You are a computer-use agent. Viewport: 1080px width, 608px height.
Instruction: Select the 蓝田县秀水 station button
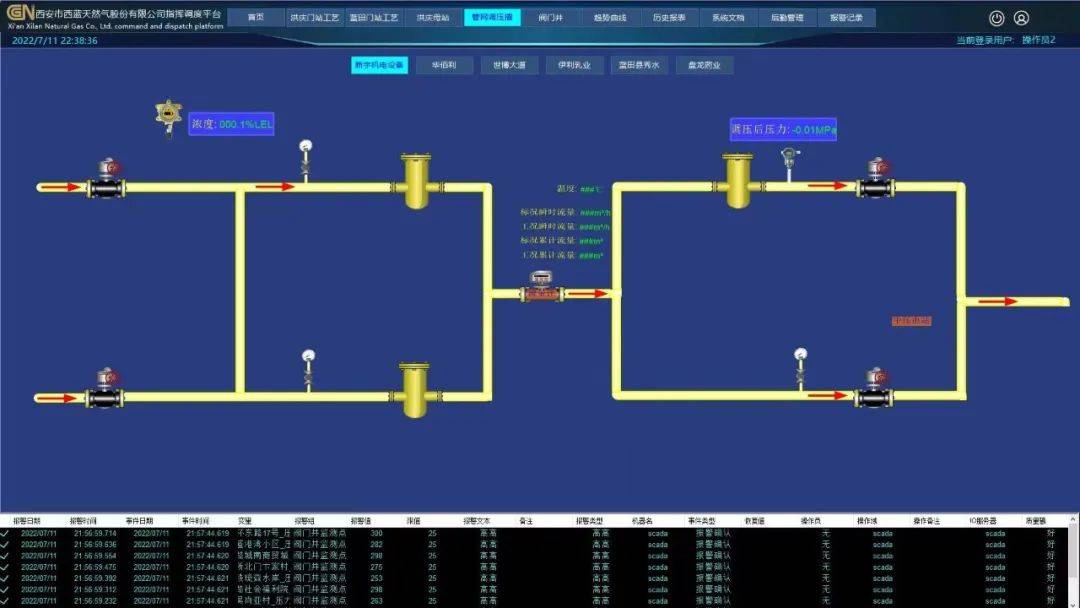click(639, 65)
